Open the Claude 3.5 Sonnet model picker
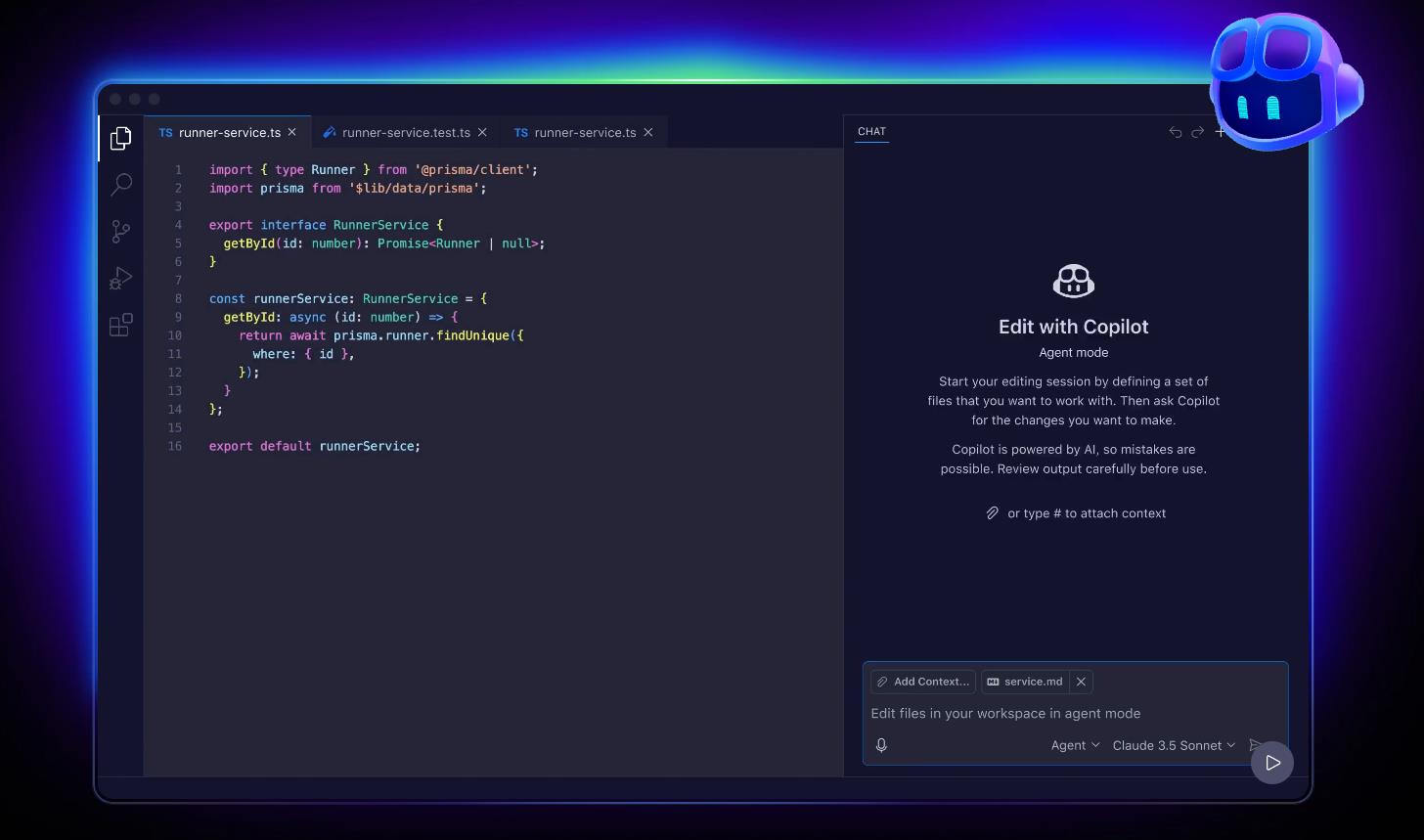Screen dimensions: 1424x840 click(x=1173, y=744)
